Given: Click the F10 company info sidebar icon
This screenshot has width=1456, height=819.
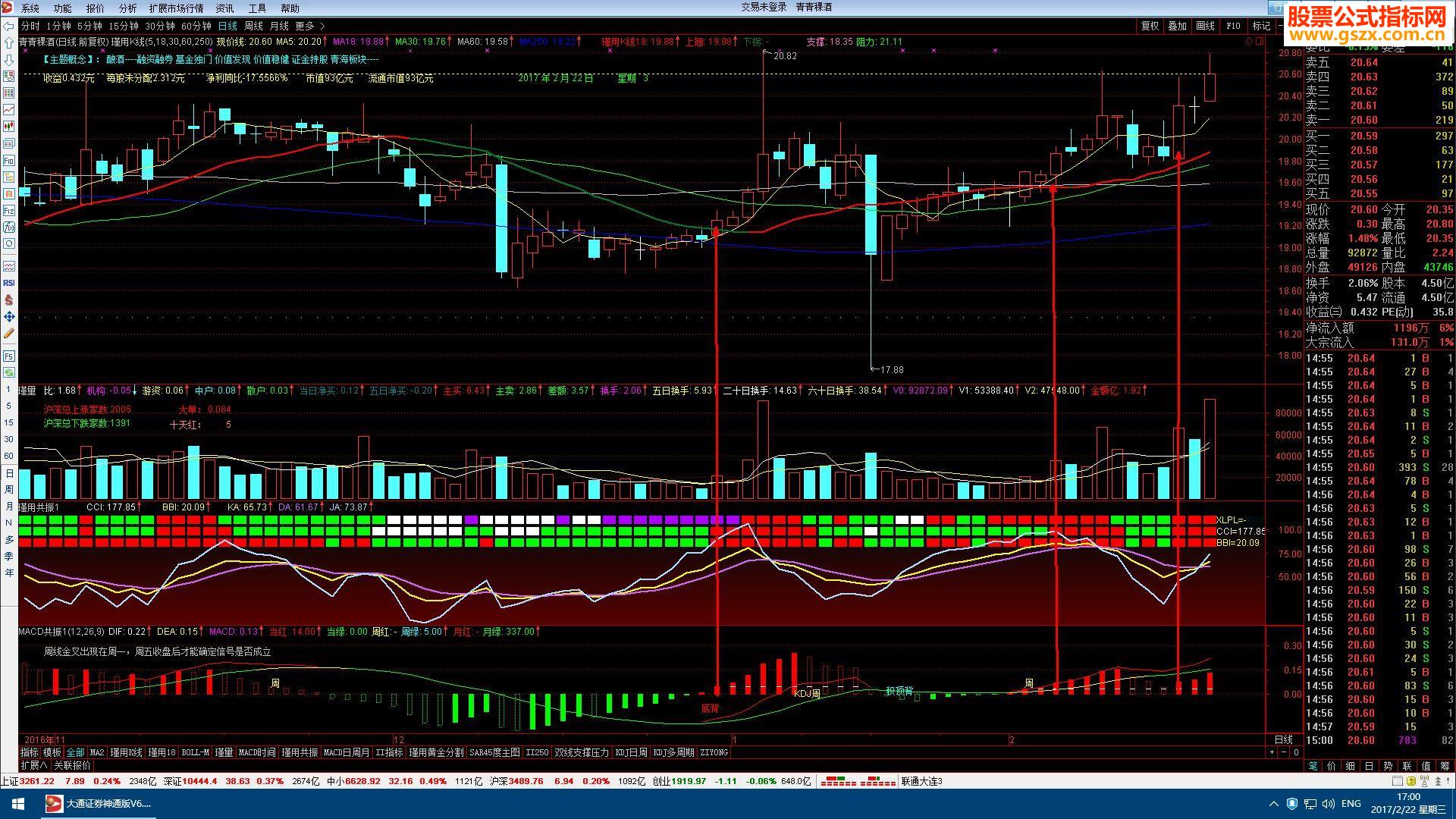Looking at the screenshot, I should [x=8, y=161].
